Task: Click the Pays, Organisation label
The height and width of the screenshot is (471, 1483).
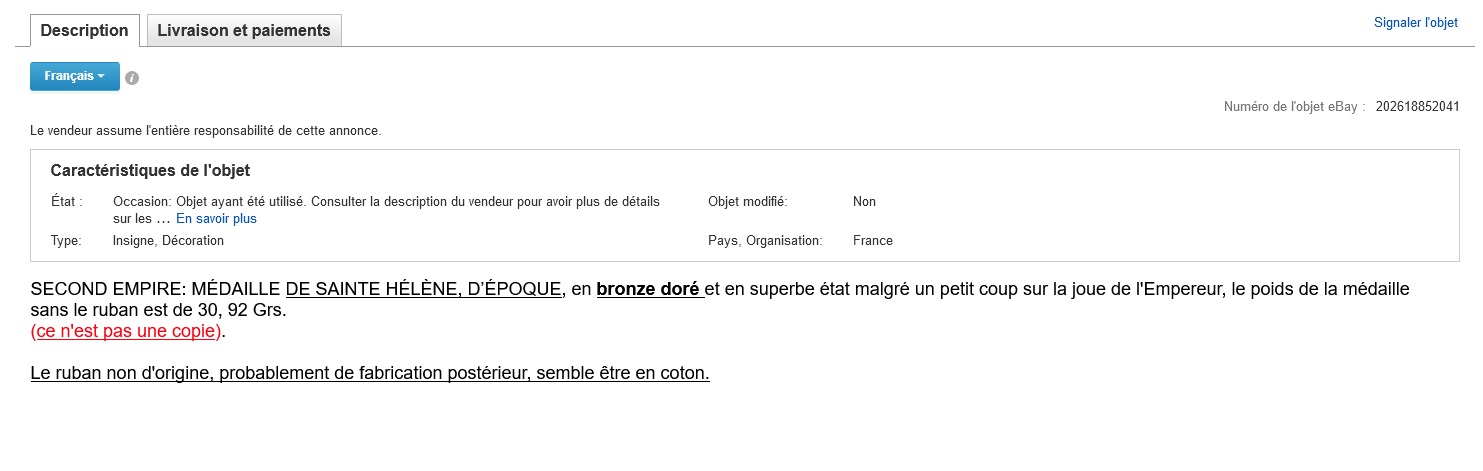Action: tap(765, 241)
